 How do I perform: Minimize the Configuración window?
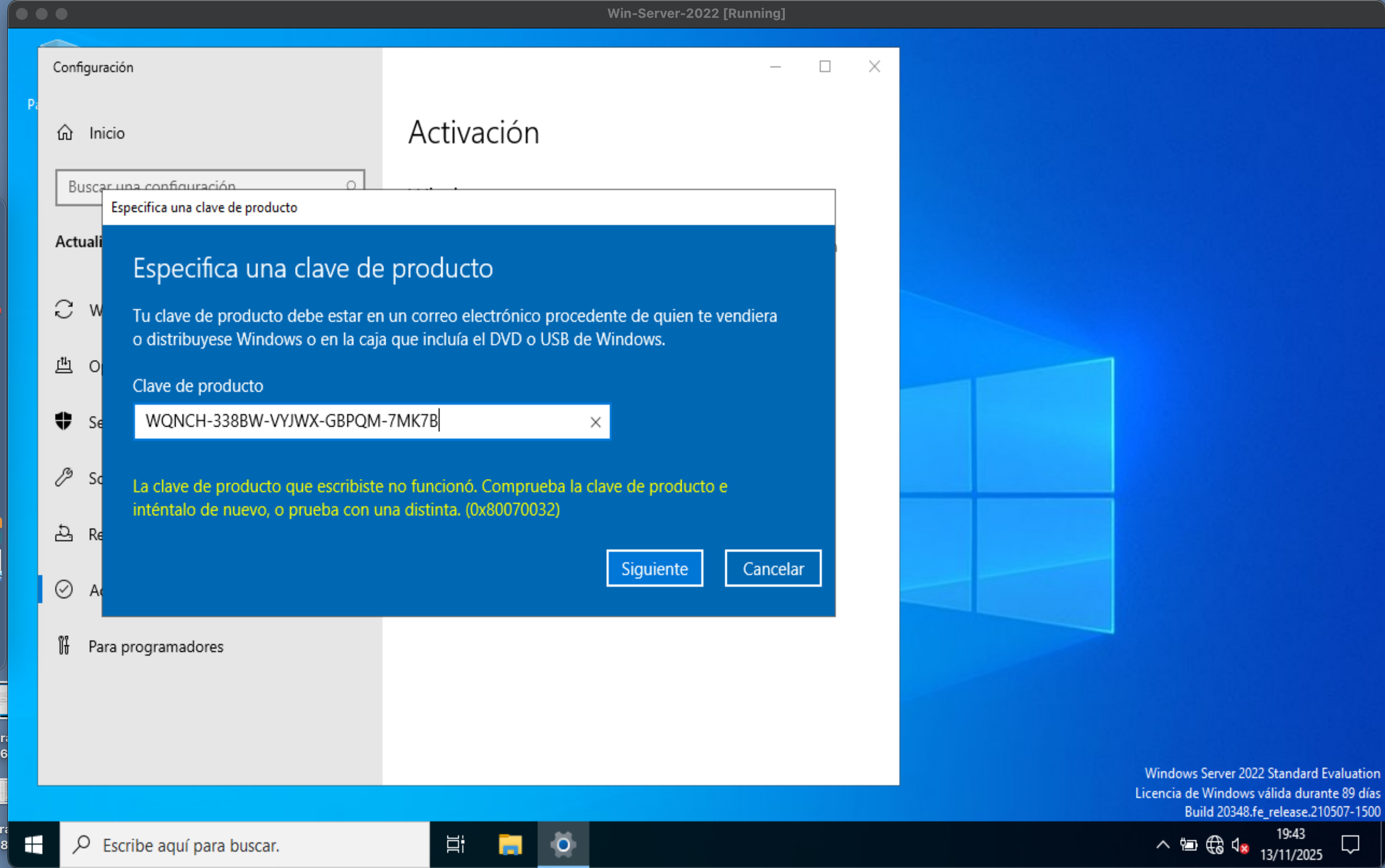coord(775,66)
